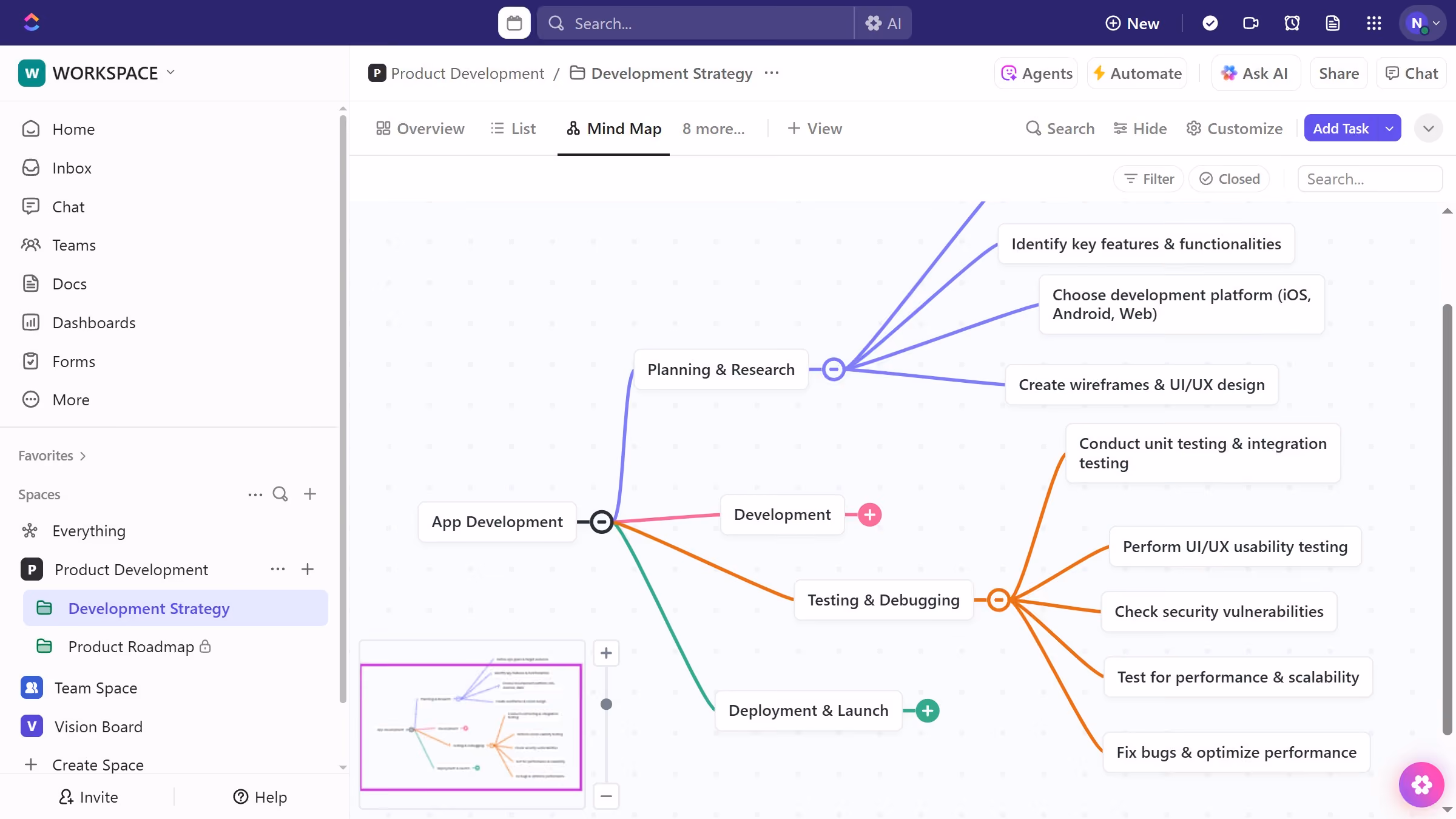
Task: Open the nine-dot apps grid icon
Action: point(1373,23)
